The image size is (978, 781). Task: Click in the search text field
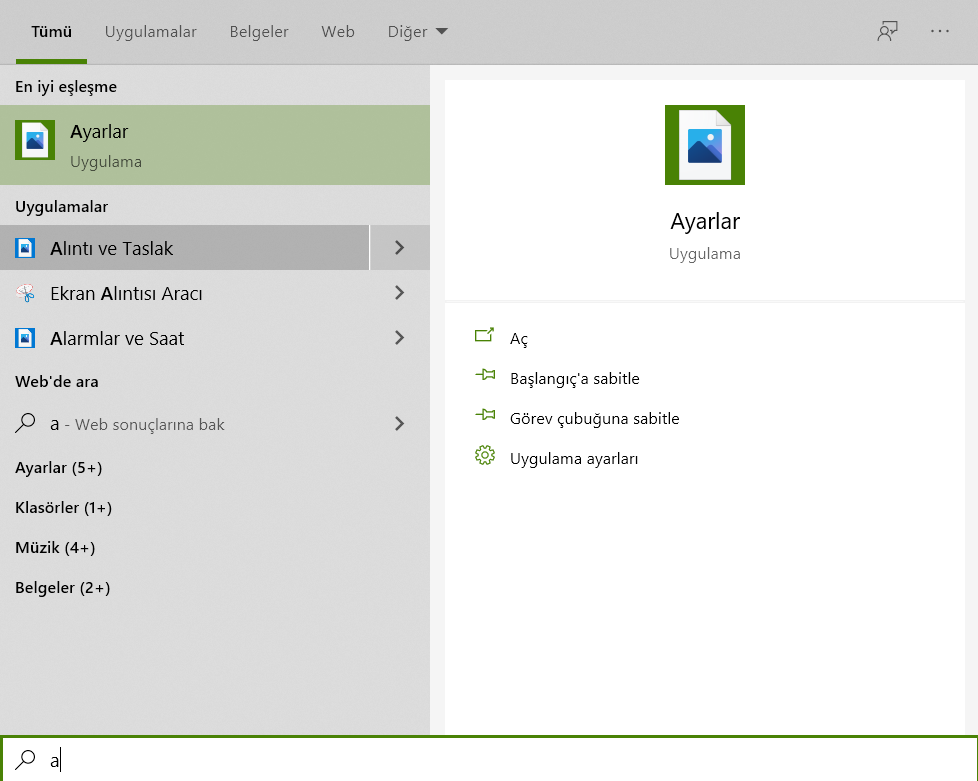point(489,759)
